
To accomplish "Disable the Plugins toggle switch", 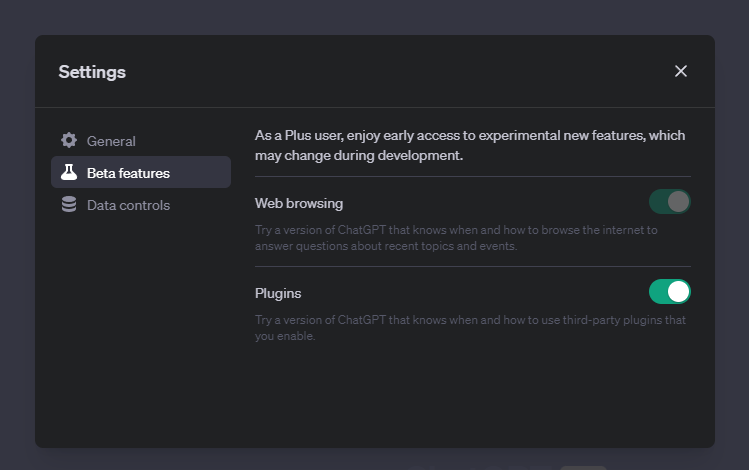I will tap(670, 292).
